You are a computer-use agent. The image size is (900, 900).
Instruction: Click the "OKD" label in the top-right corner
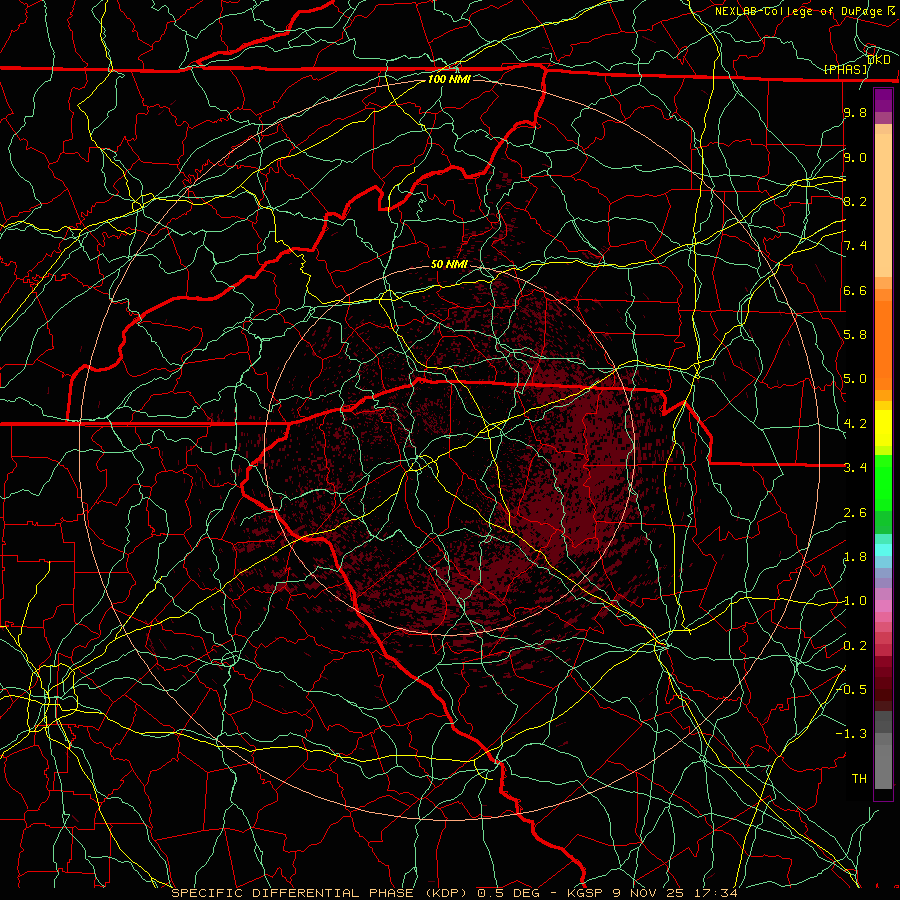(x=879, y=59)
